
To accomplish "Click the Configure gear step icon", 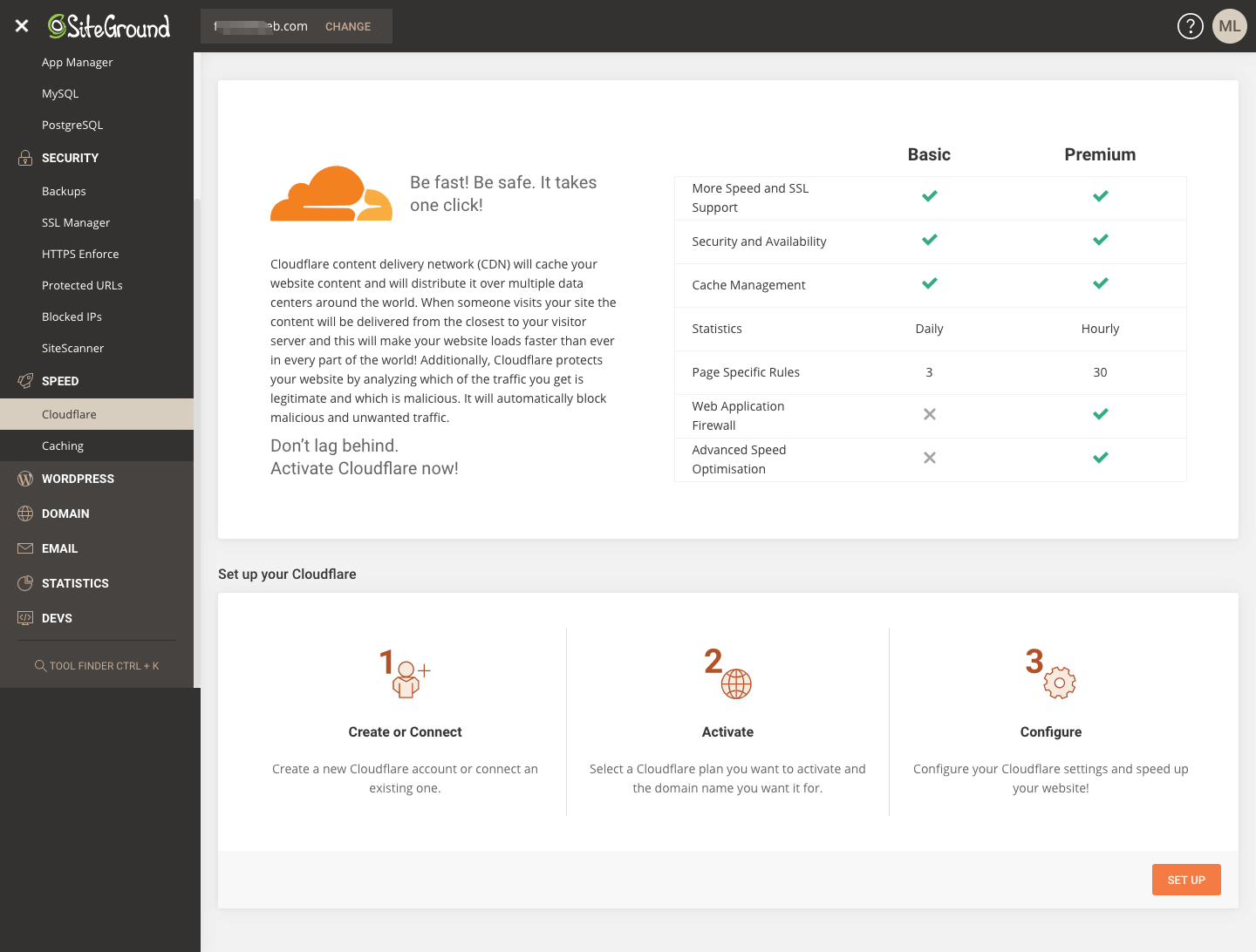I will (1051, 673).
